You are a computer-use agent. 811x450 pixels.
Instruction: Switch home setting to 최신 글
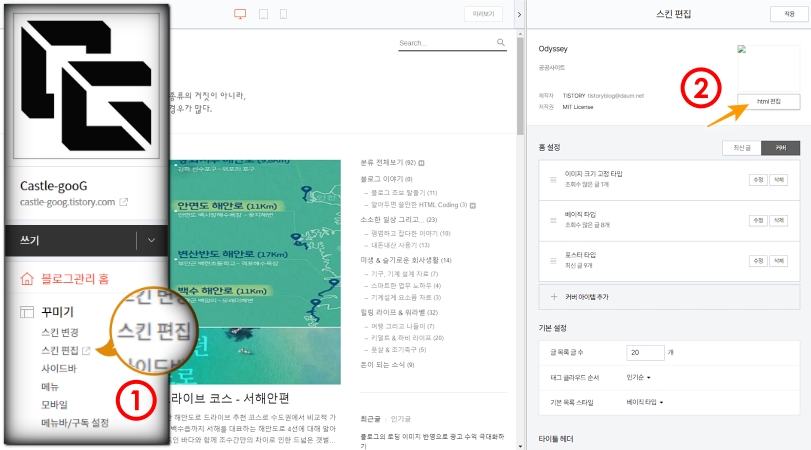[x=742, y=148]
